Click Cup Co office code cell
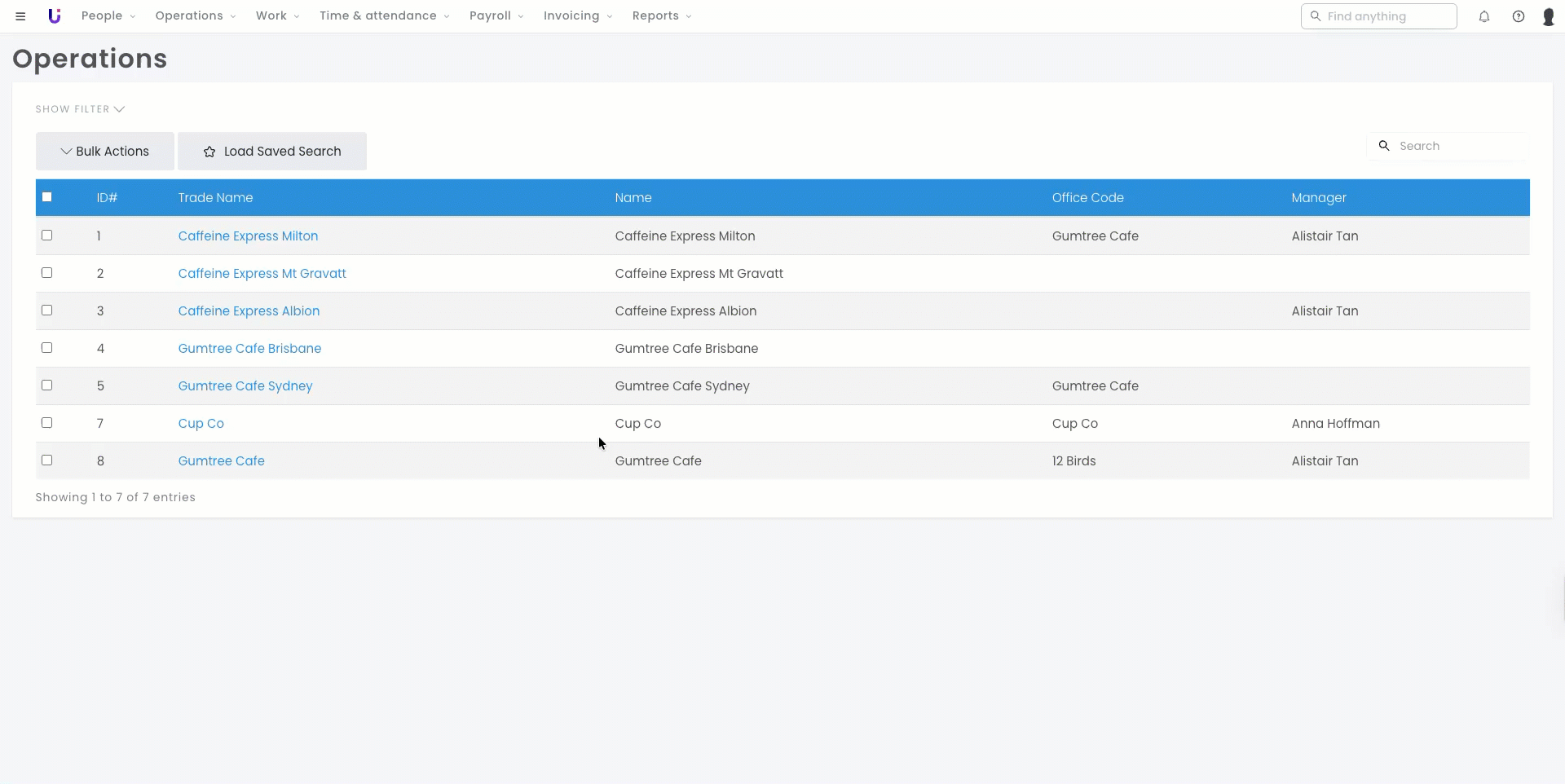Screen dimensions: 1565x784 pyautogui.click(x=1074, y=424)
